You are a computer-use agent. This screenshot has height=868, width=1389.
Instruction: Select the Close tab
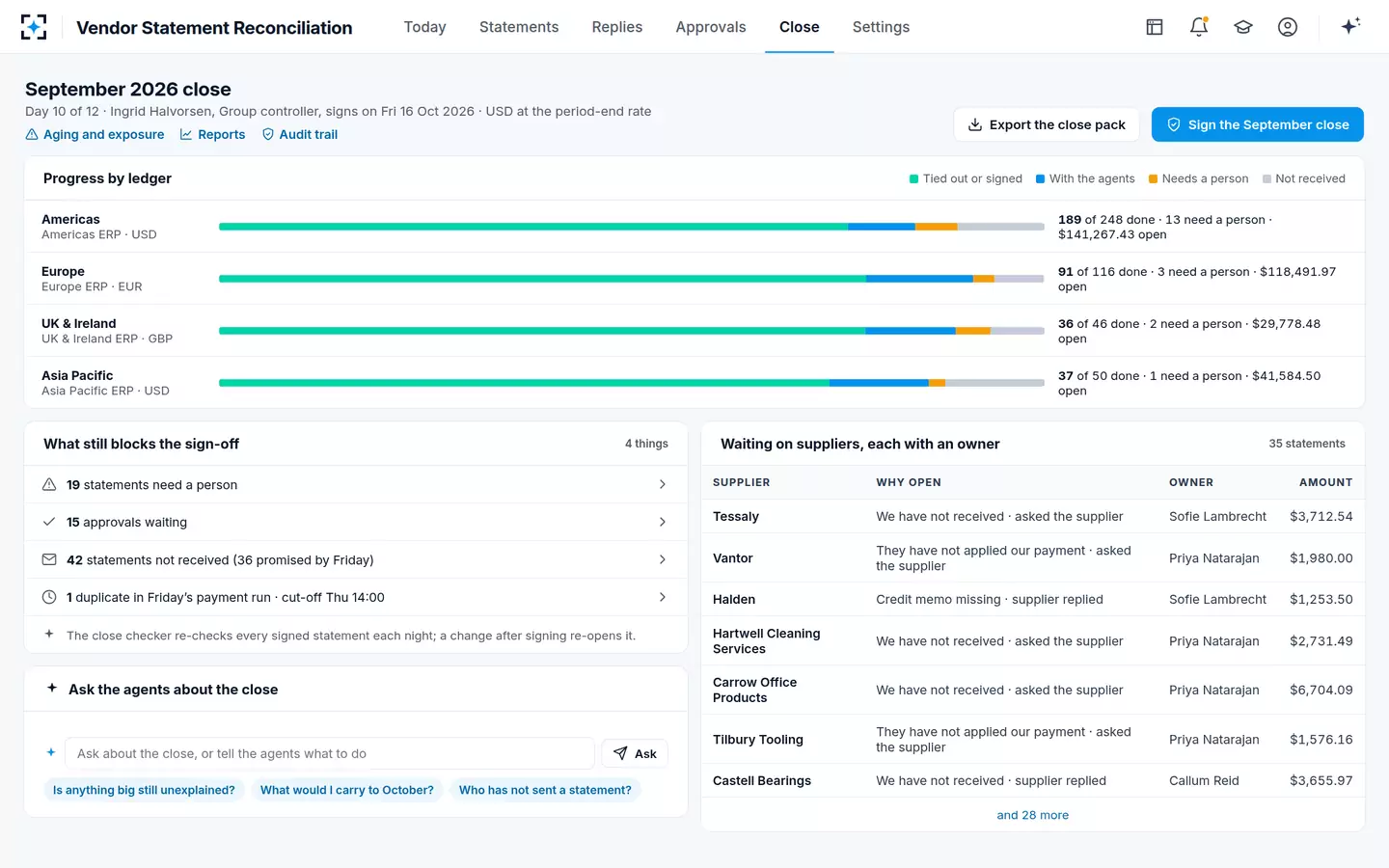tap(800, 27)
